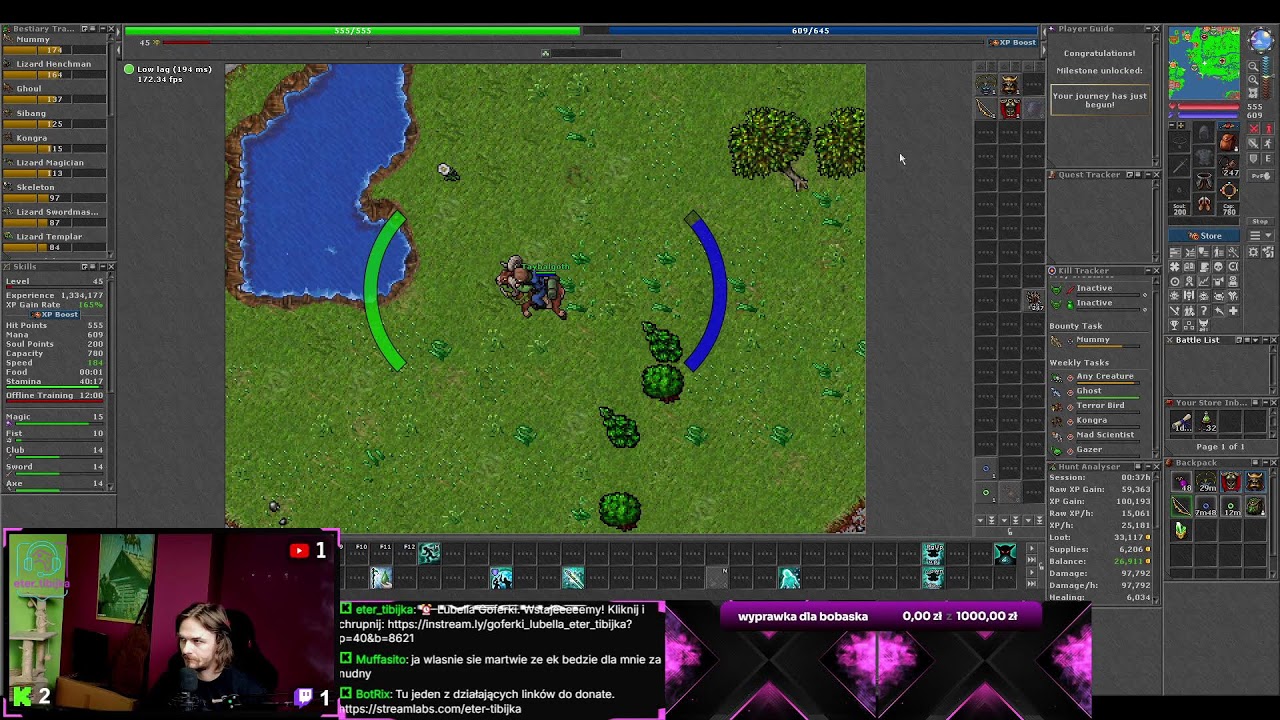
Task: Collapse the Quest Tracker panel
Action: click(x=1147, y=175)
